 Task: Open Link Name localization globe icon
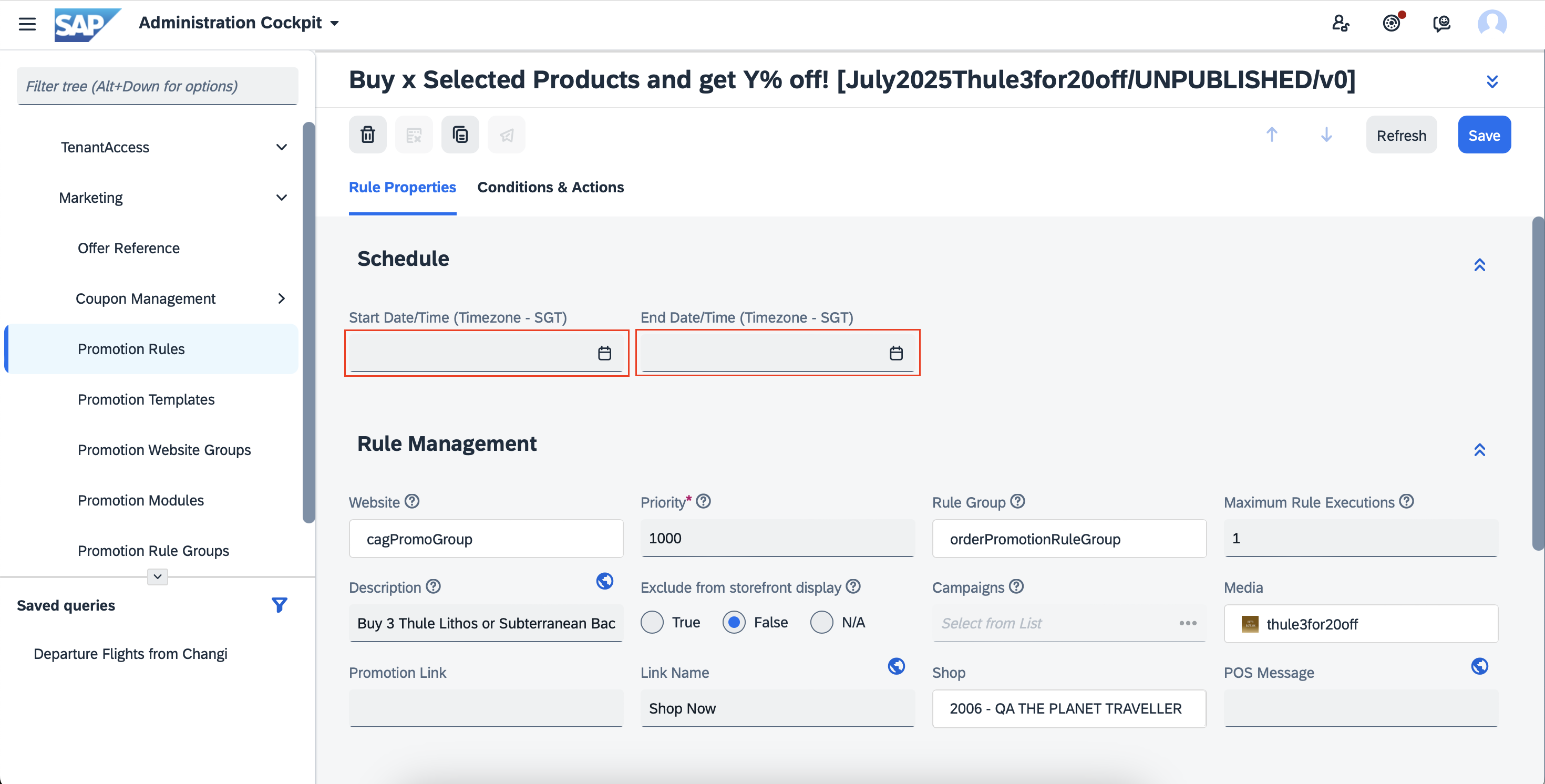[x=895, y=666]
